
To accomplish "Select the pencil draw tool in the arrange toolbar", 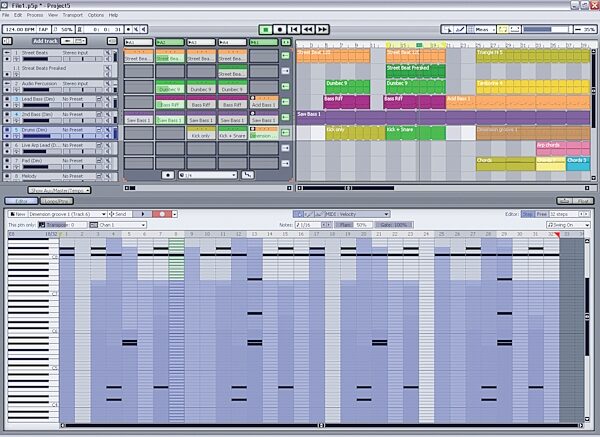I will [x=460, y=29].
